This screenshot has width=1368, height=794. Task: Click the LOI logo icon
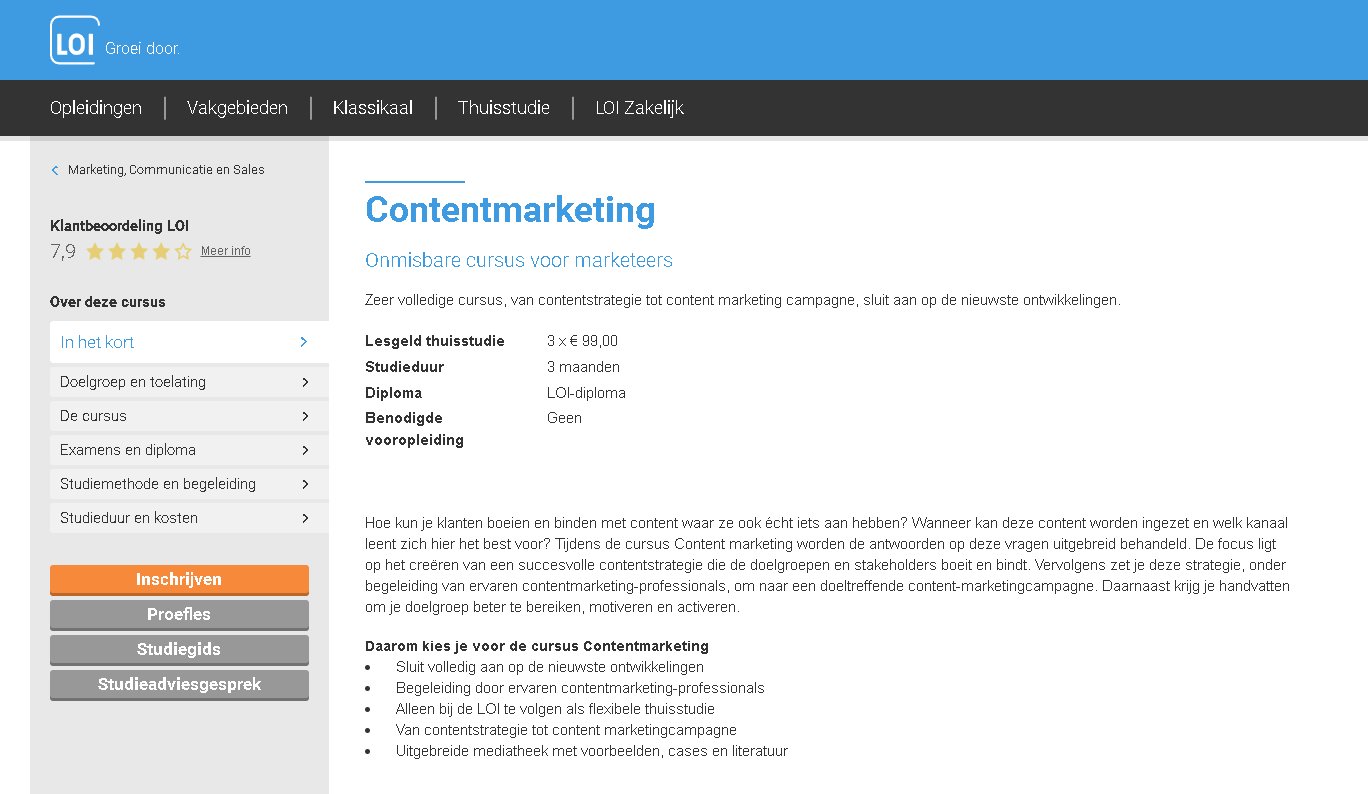tap(75, 41)
